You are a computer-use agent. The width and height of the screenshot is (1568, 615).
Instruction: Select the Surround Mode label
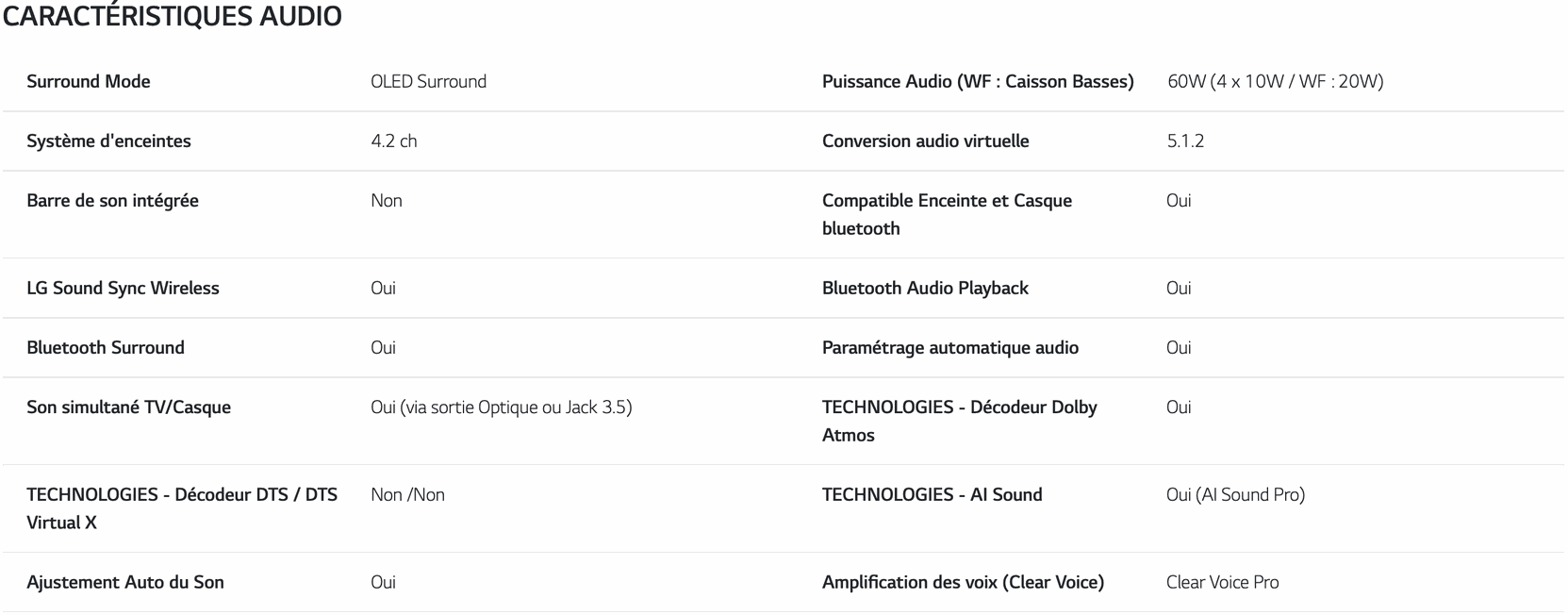(89, 82)
